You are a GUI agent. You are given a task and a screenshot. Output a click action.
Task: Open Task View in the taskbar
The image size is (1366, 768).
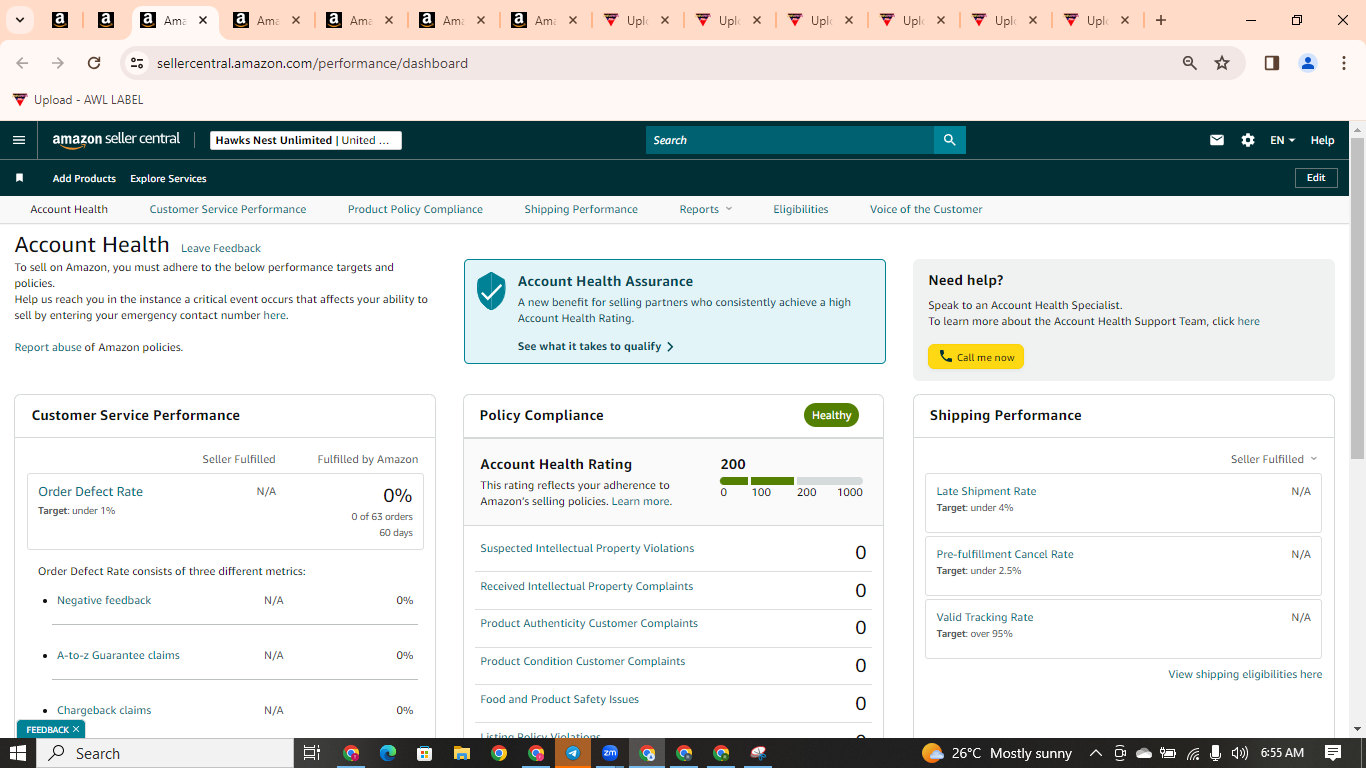pos(311,753)
